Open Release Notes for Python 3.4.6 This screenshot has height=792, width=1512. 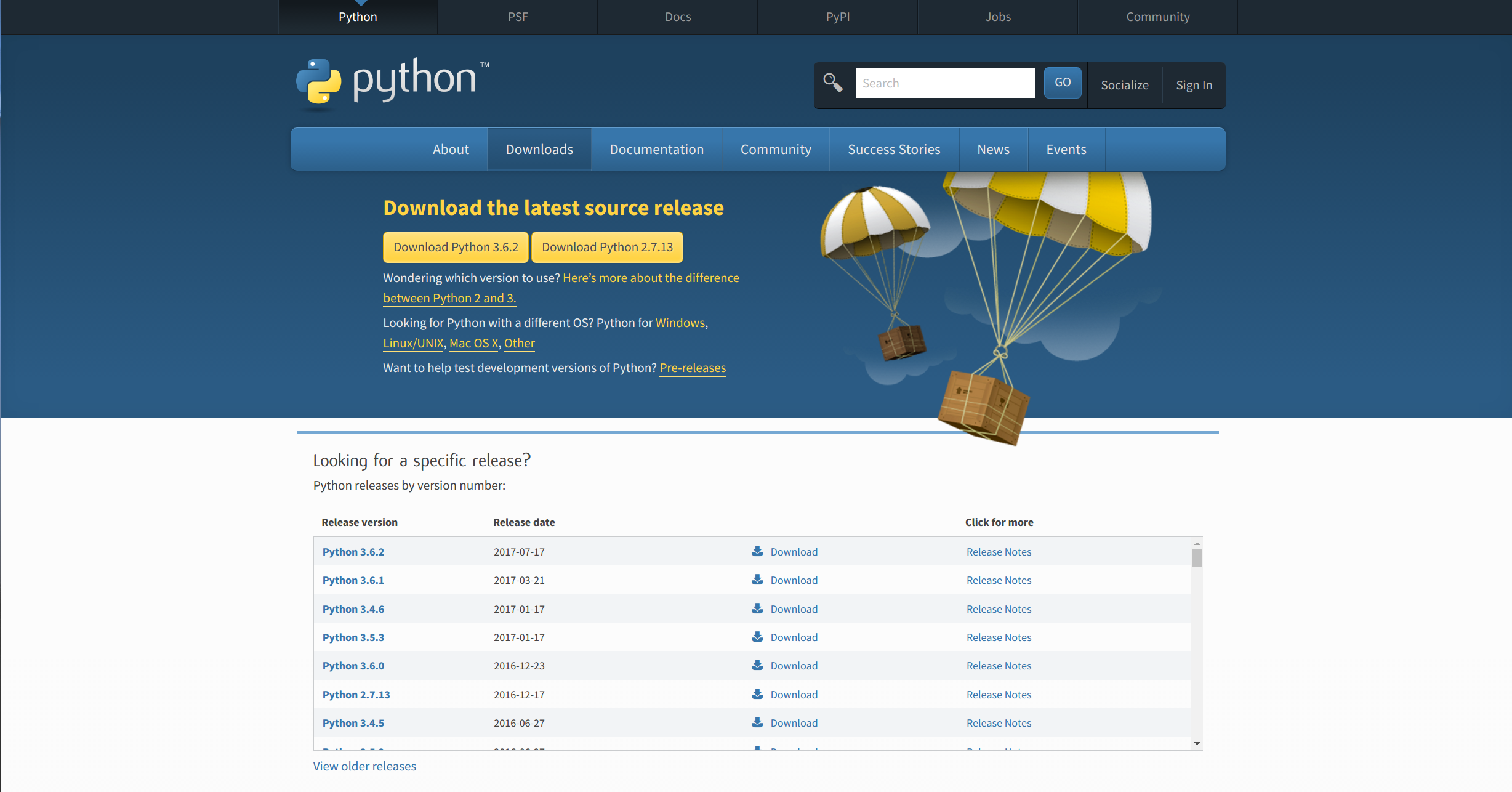tap(999, 609)
